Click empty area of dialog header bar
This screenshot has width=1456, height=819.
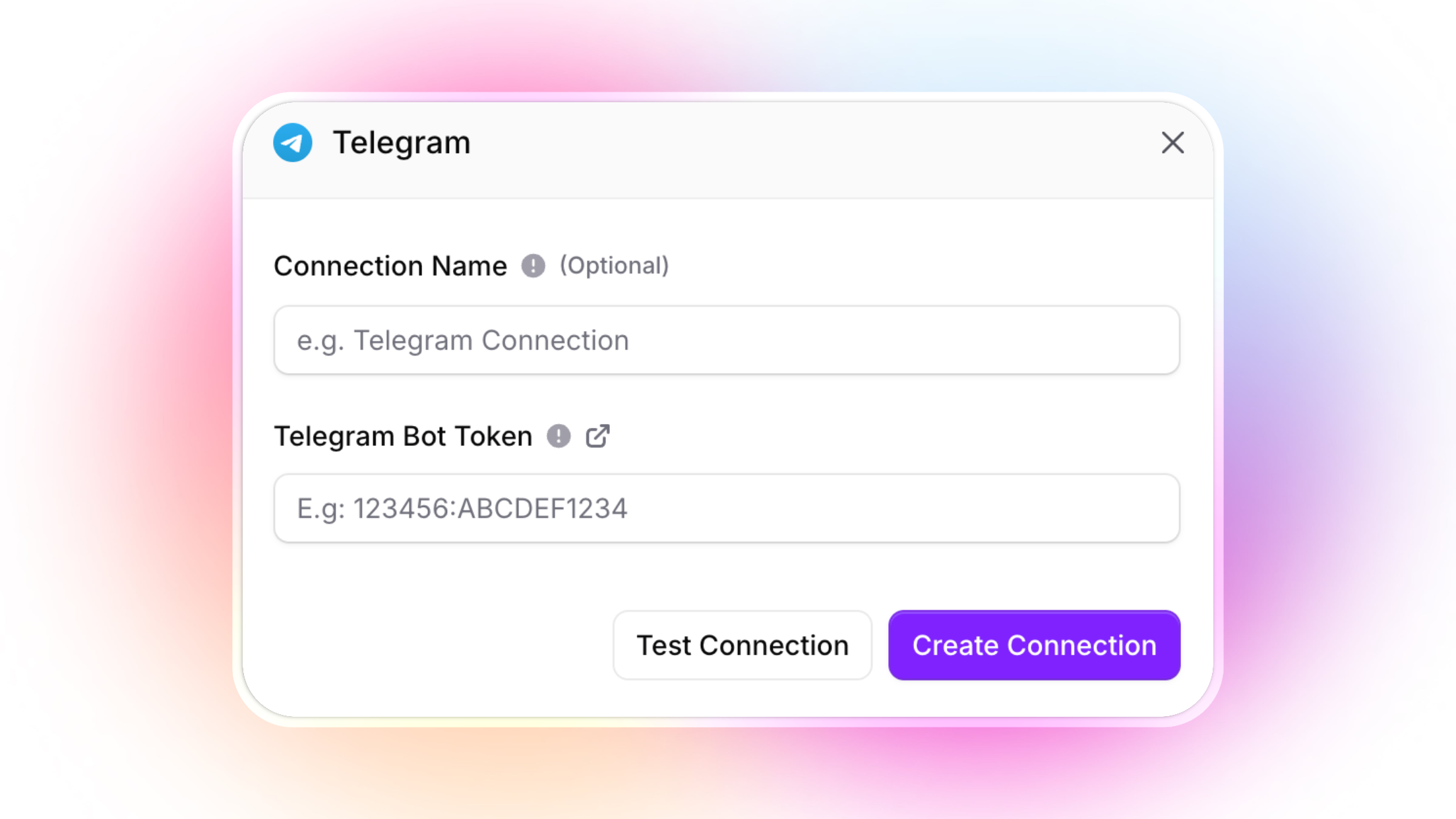(791, 149)
